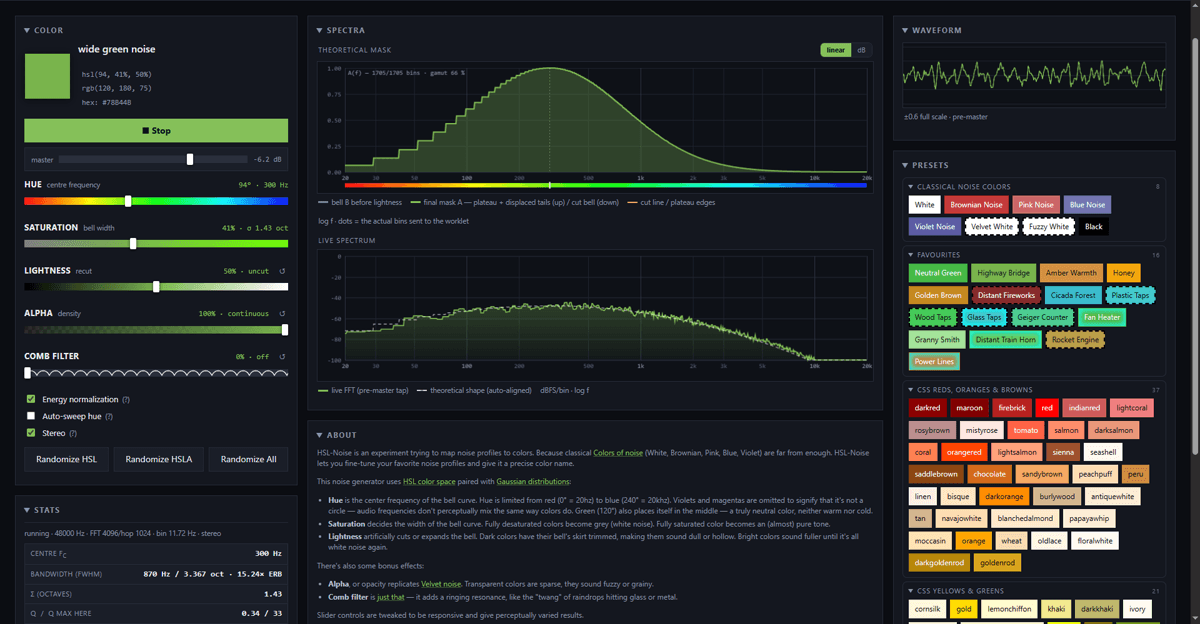
Task: Select the Brownian Noise preset
Action: click(976, 204)
